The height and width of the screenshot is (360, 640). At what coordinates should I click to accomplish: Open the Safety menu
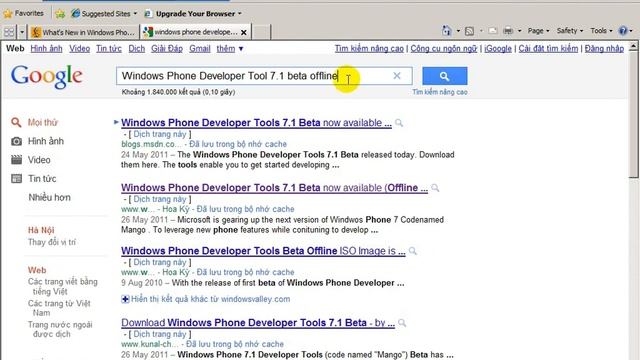tap(570, 31)
